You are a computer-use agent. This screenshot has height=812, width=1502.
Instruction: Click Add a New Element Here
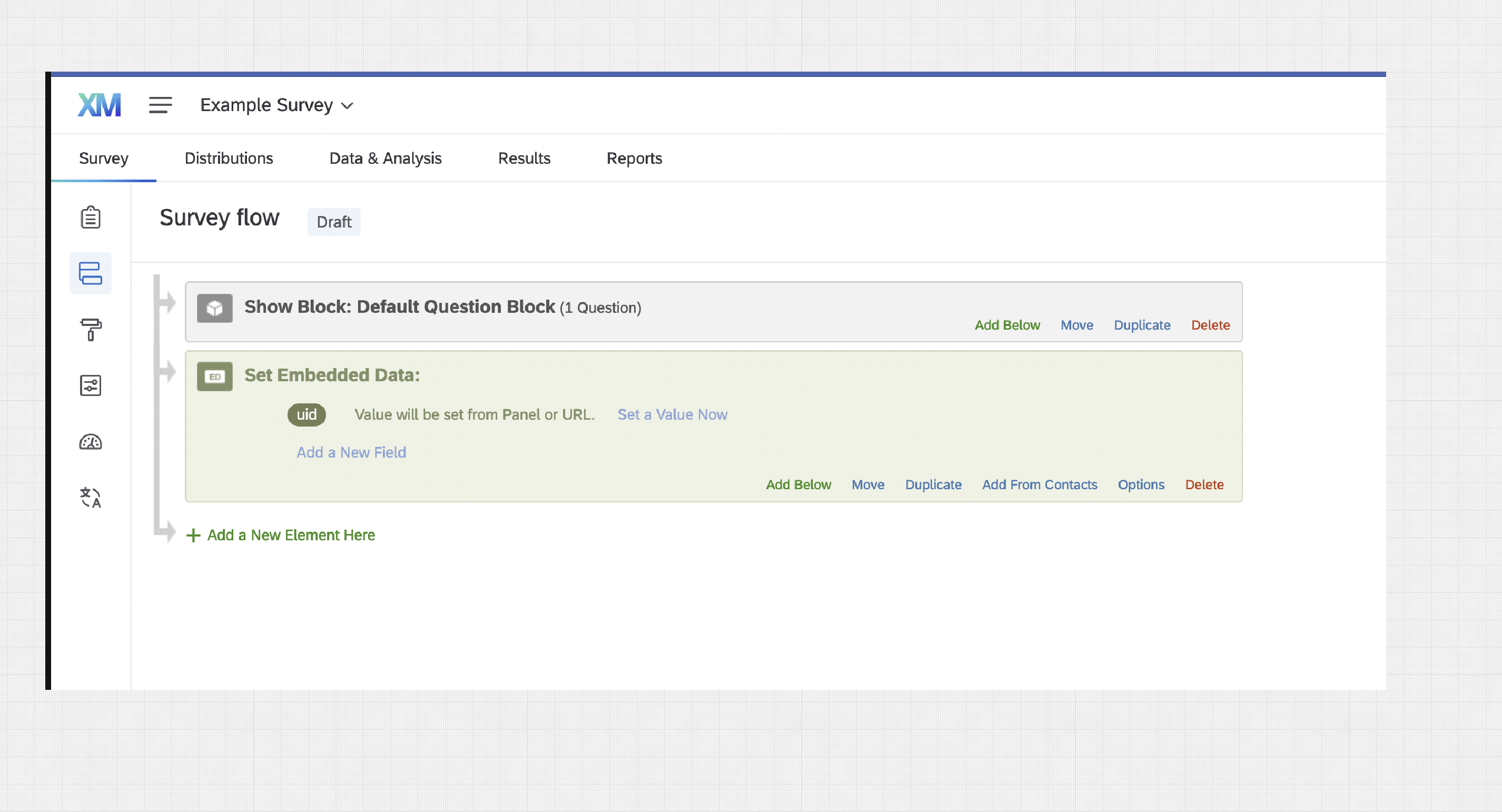pos(281,535)
